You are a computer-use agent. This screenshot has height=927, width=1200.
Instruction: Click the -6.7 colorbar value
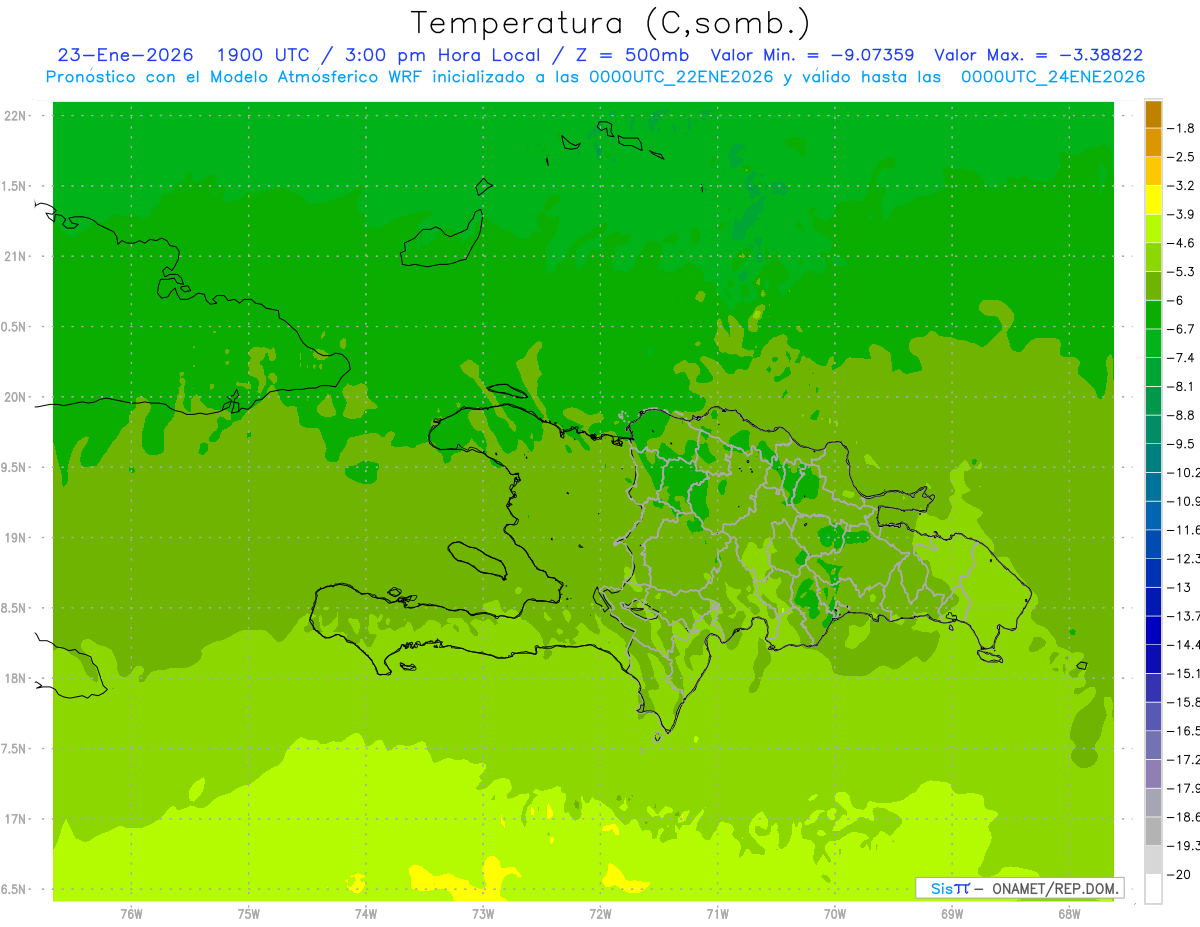click(1183, 329)
